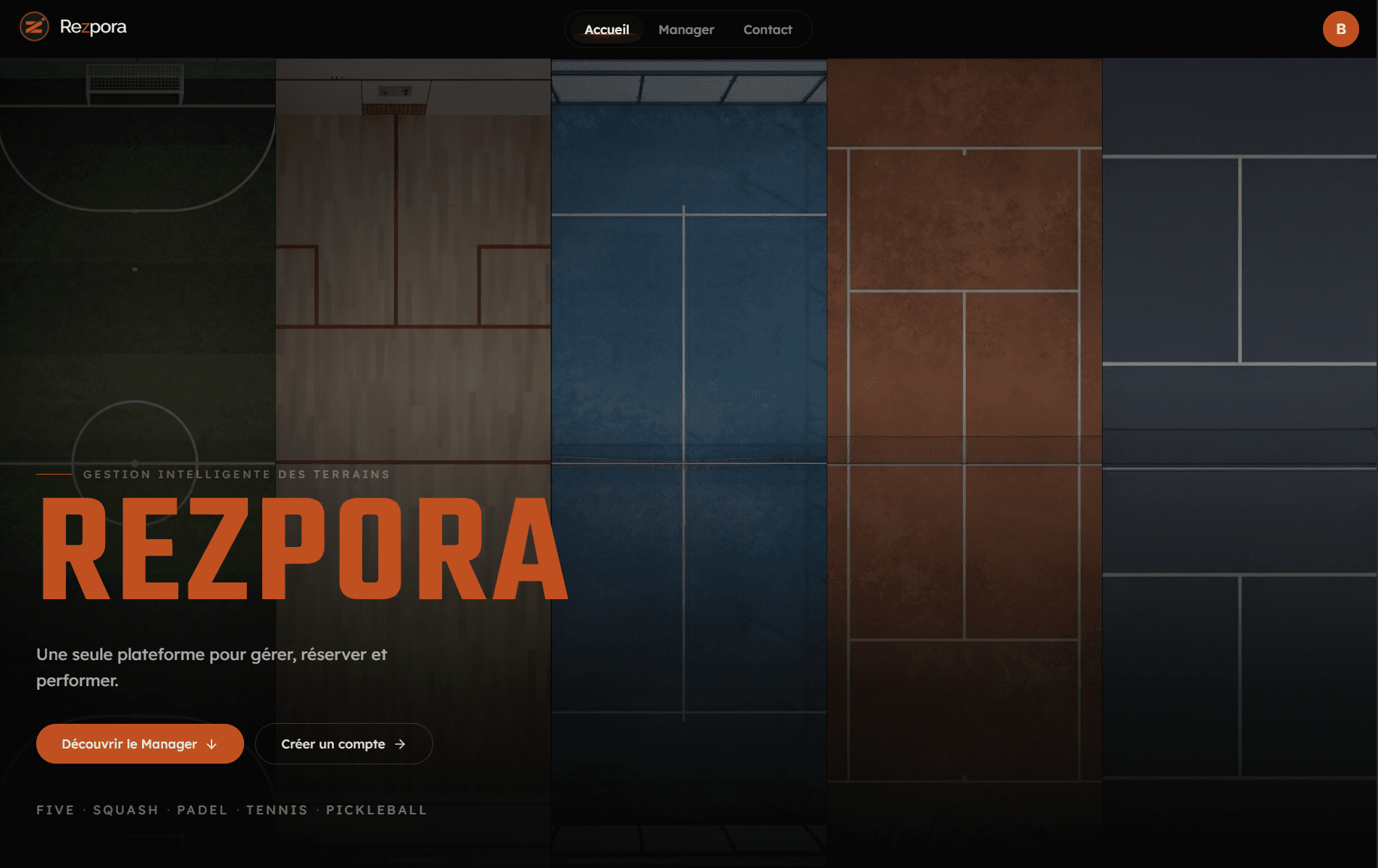Click the PICKLEBALL sport label
Image resolution: width=1378 pixels, height=868 pixels.
376,810
